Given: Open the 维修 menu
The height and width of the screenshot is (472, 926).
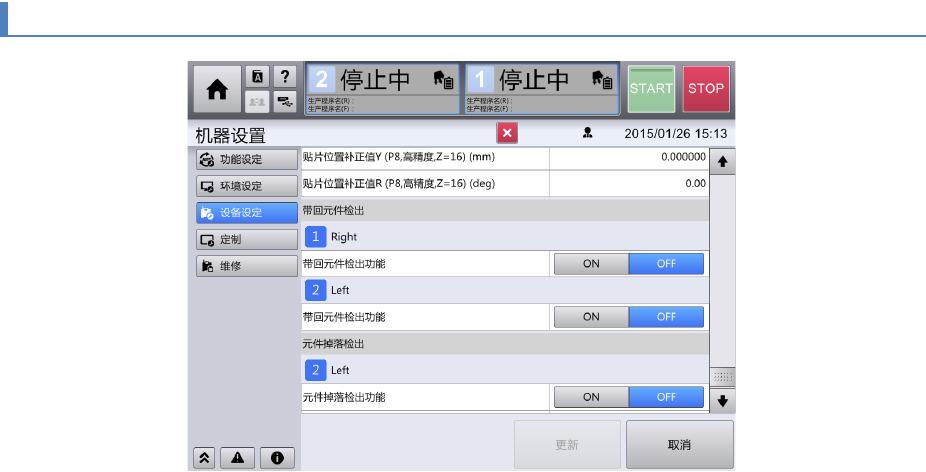Looking at the screenshot, I should (x=247, y=266).
